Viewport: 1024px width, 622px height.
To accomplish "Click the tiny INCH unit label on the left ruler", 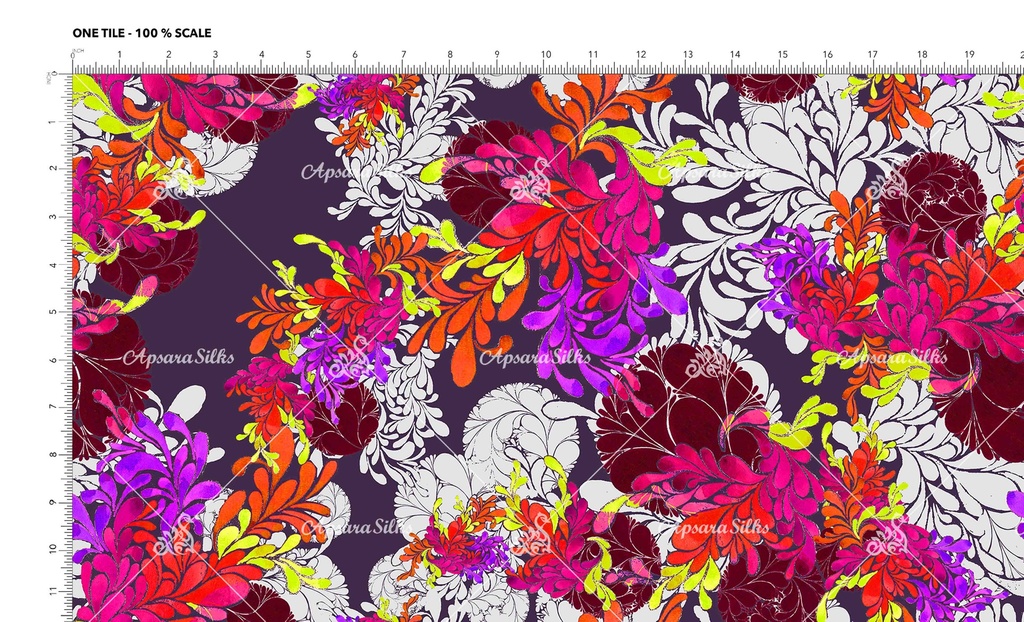I will pyautogui.click(x=48, y=79).
